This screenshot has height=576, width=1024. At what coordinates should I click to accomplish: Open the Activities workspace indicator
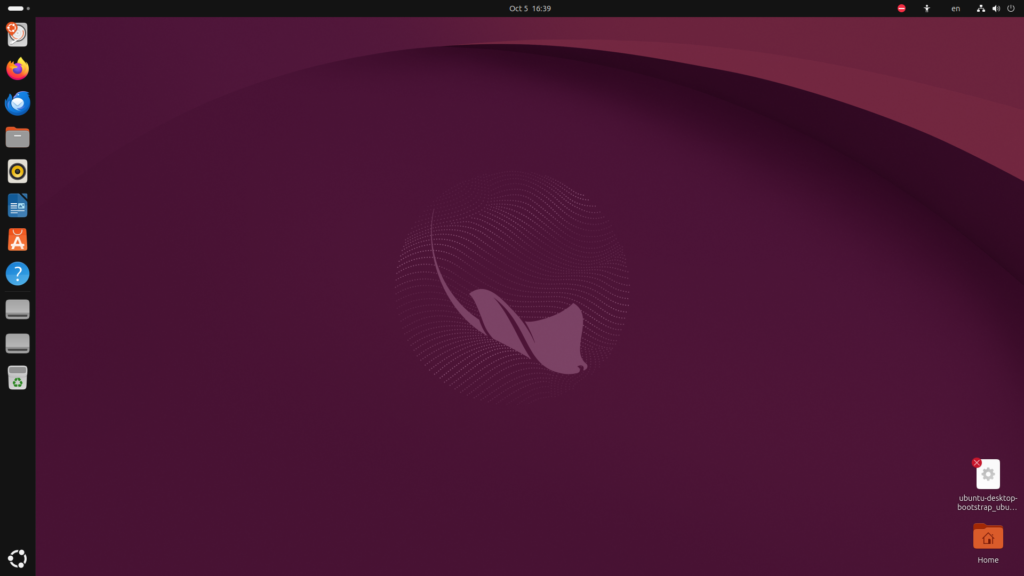[x=18, y=8]
